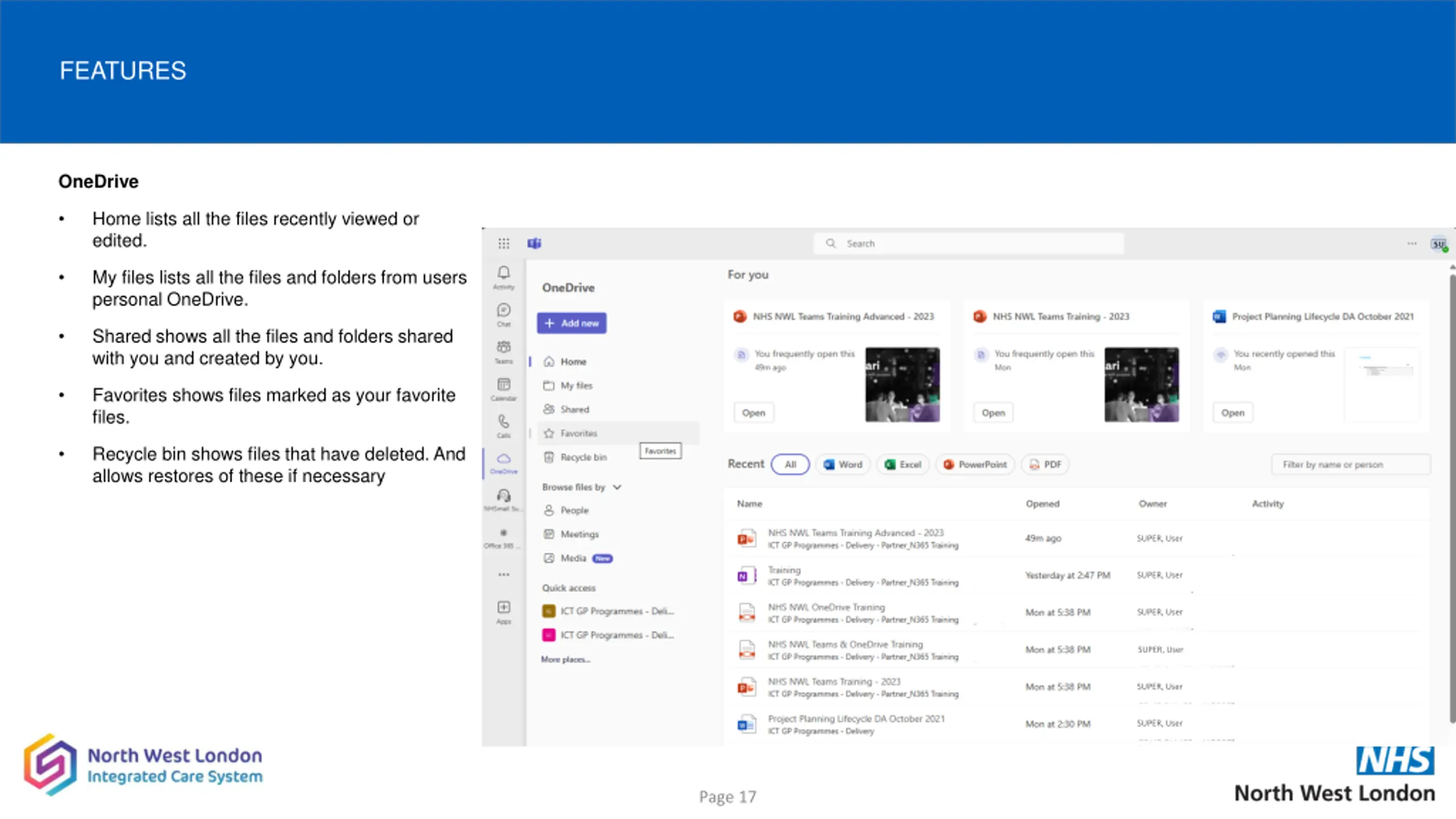Filter recent files by Excel
This screenshot has width=1456, height=819.
coord(903,465)
